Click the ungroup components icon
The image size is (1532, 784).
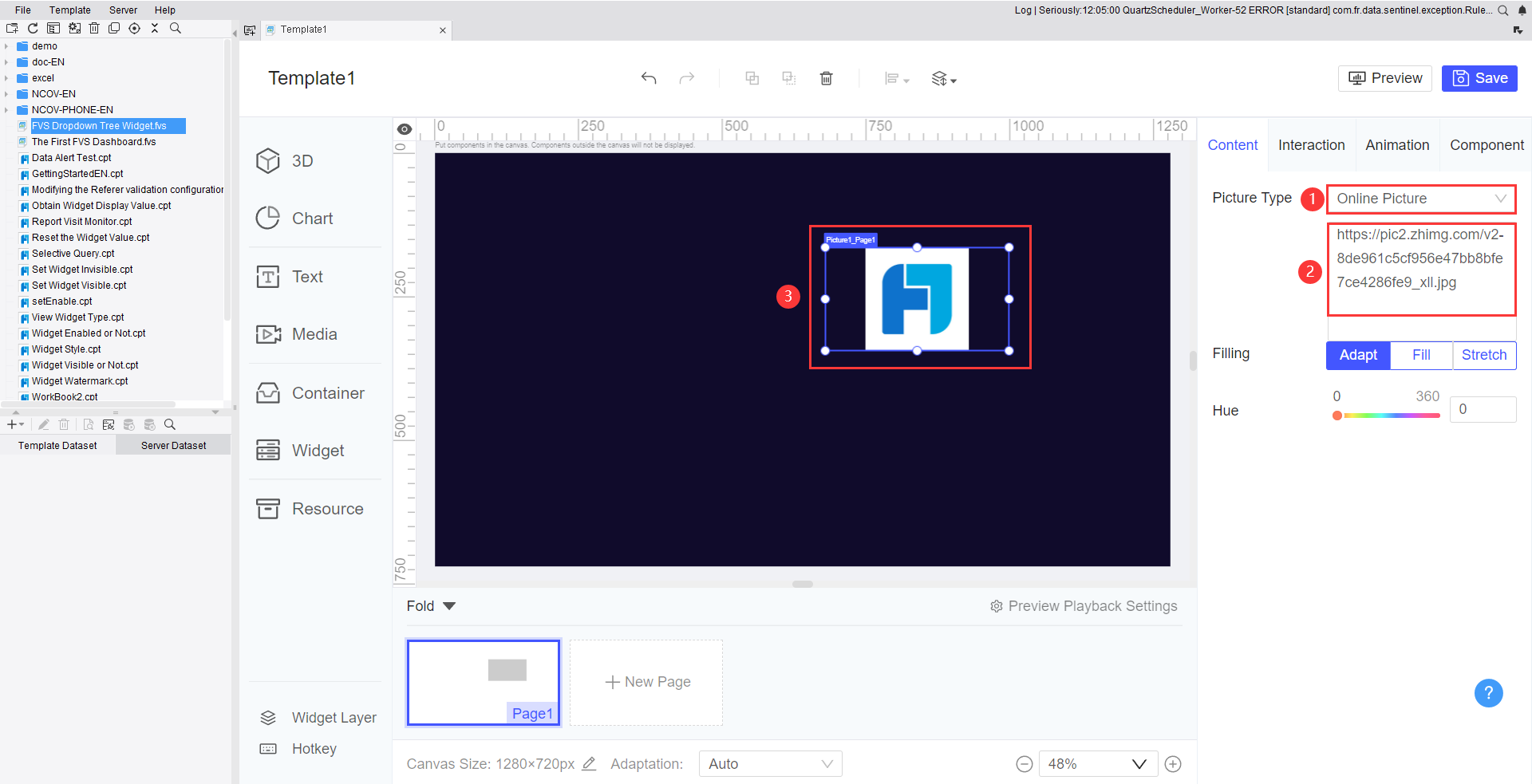click(x=789, y=78)
